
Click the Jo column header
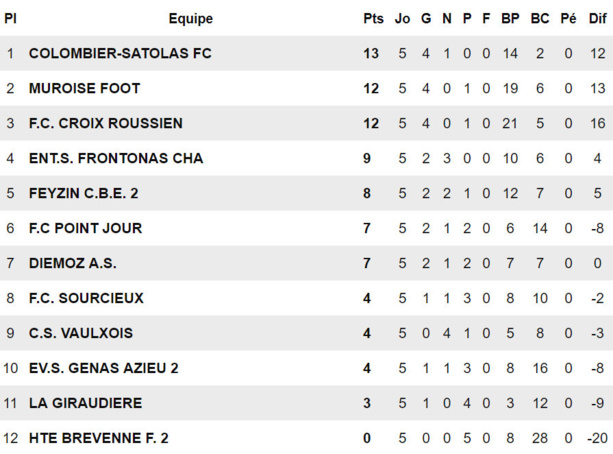[x=403, y=18]
